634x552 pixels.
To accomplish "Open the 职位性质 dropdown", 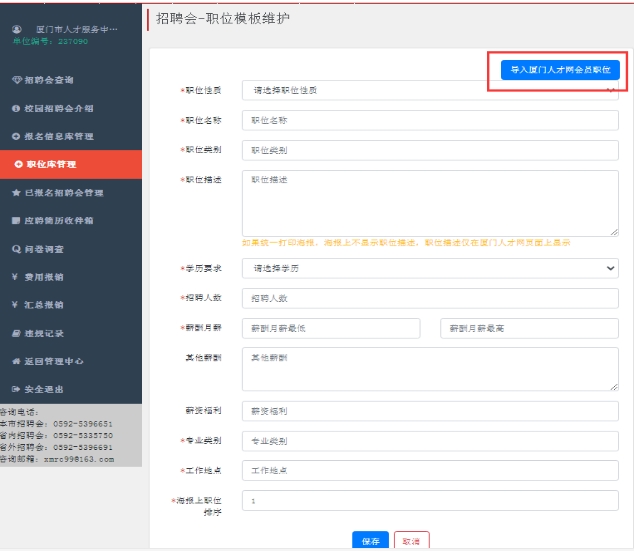I will tap(430, 91).
